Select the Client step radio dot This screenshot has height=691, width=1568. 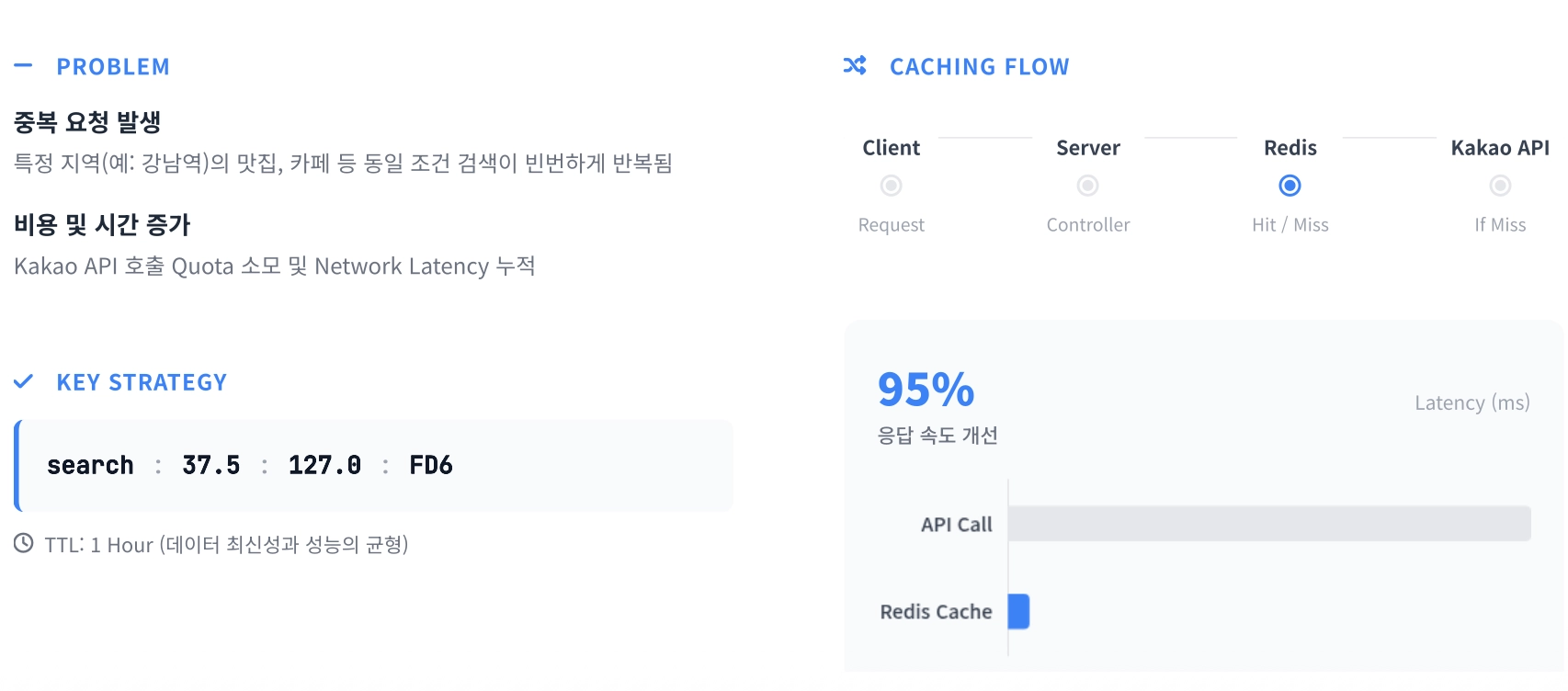tap(891, 186)
